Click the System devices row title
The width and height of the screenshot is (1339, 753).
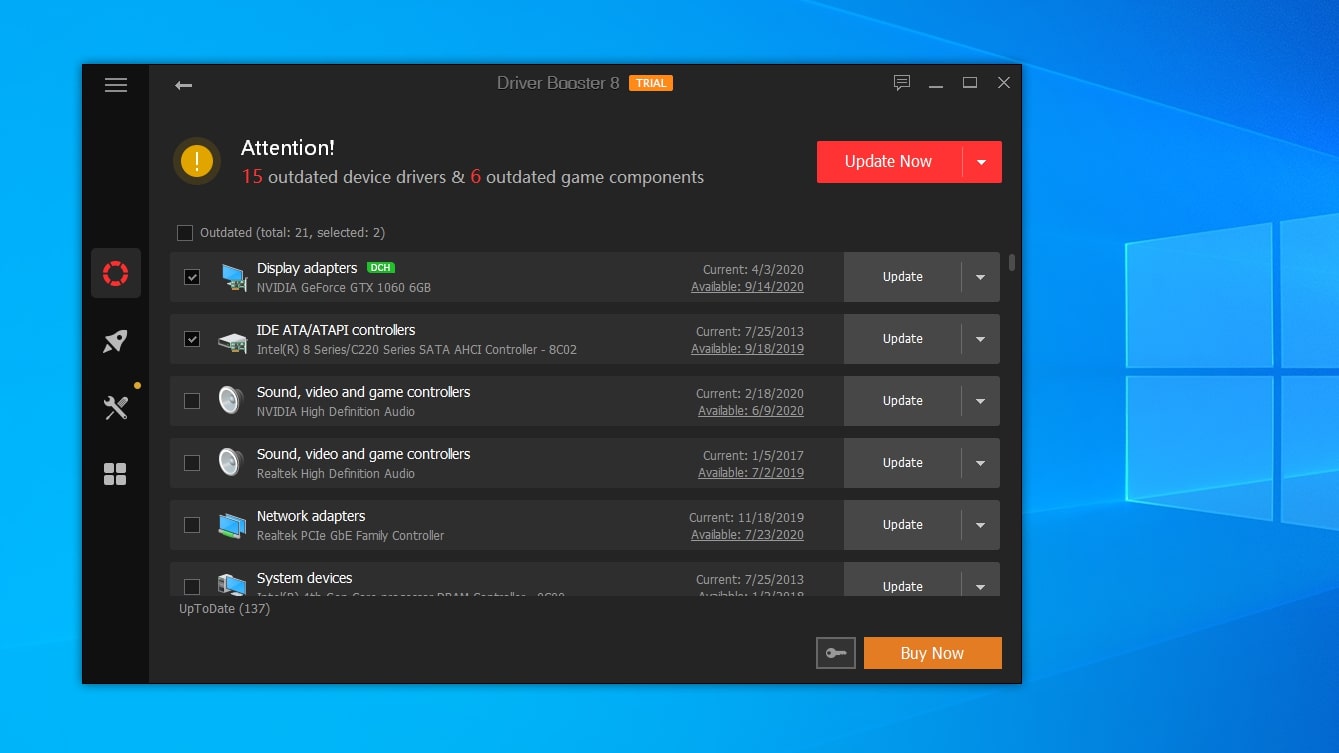[305, 578]
